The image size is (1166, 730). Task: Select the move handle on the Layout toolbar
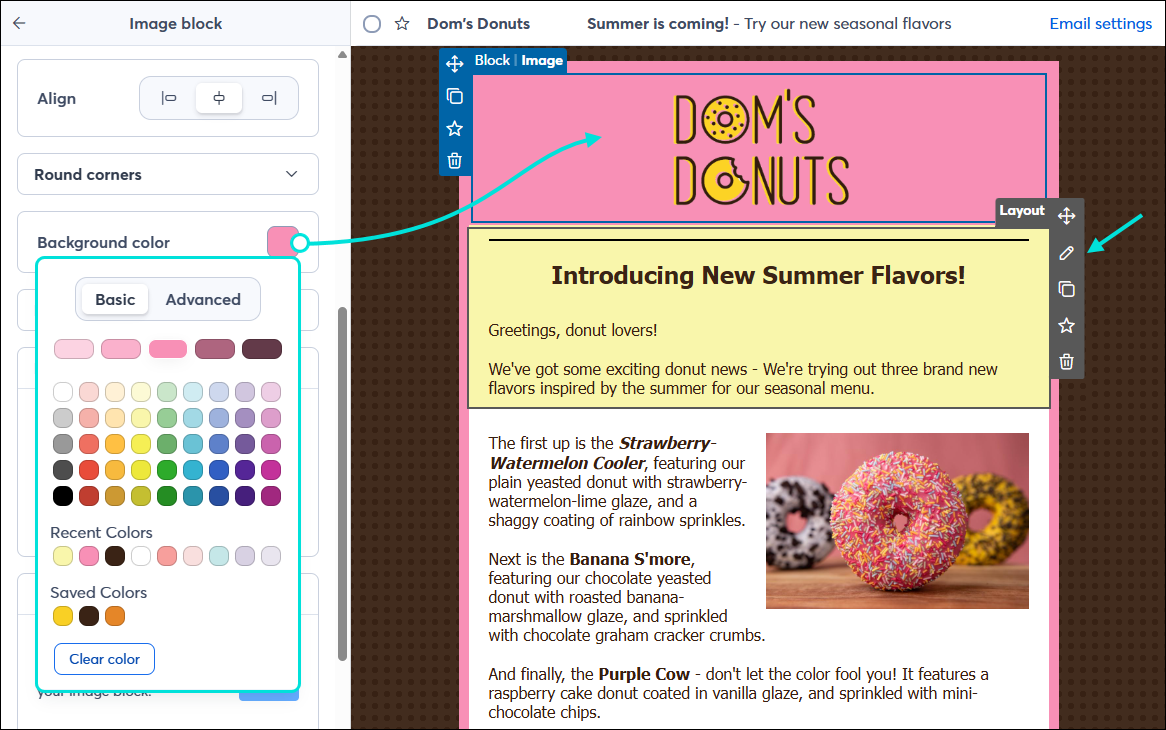1066,216
